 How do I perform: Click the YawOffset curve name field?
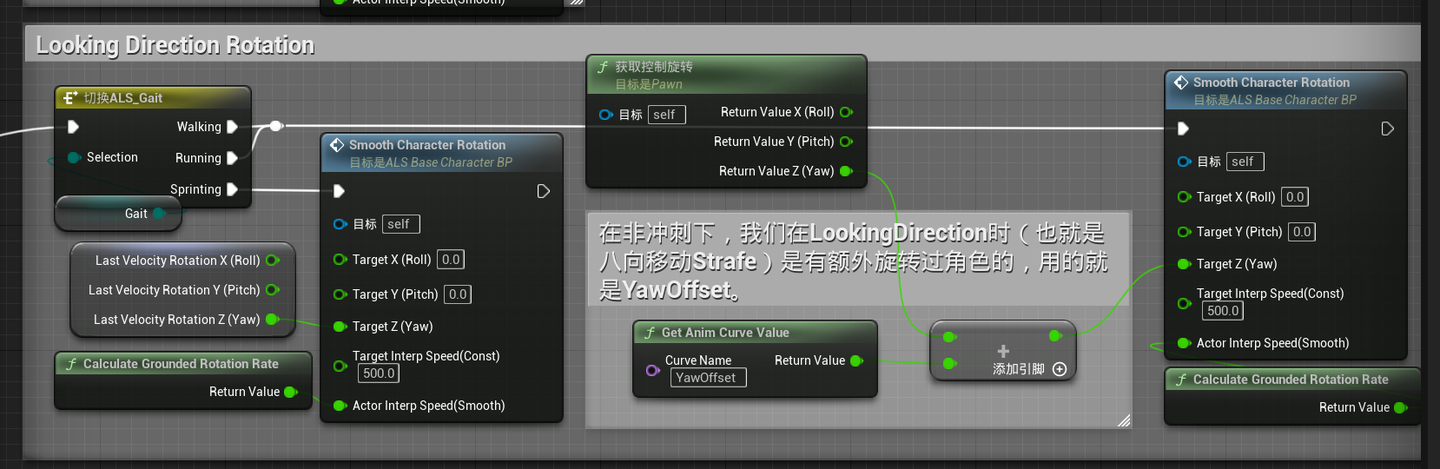[x=708, y=378]
